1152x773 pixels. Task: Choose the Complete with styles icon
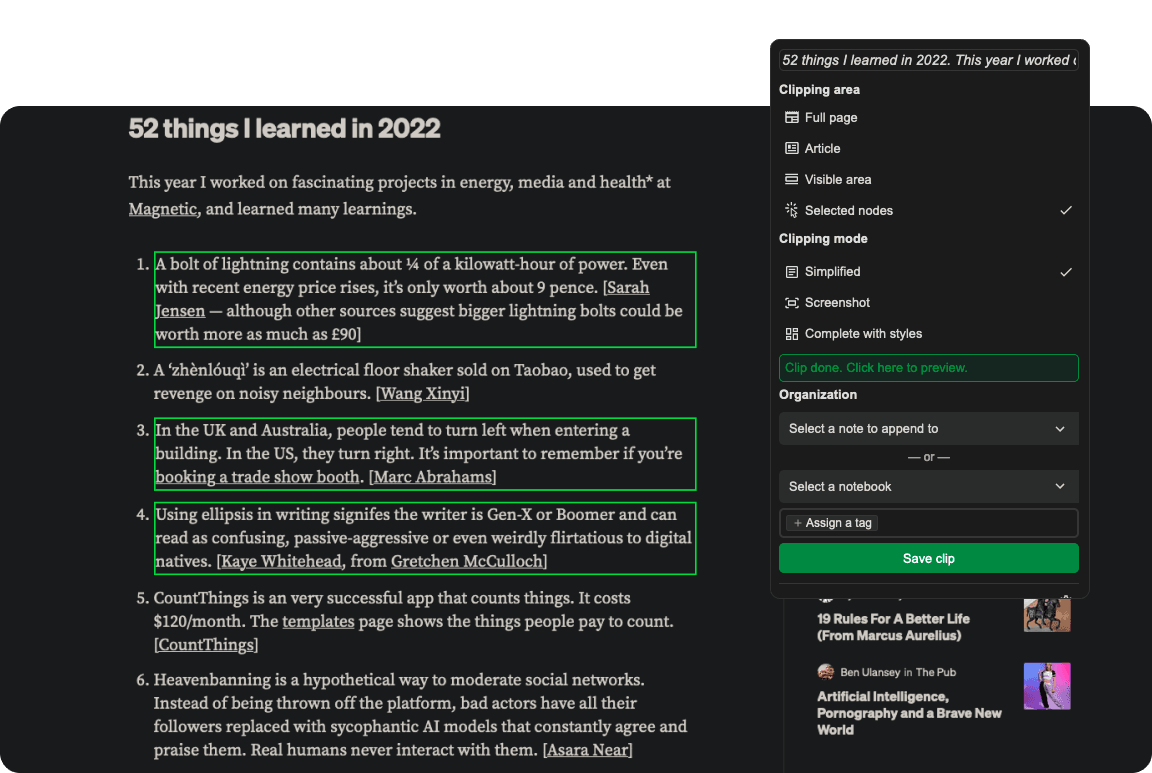790,333
